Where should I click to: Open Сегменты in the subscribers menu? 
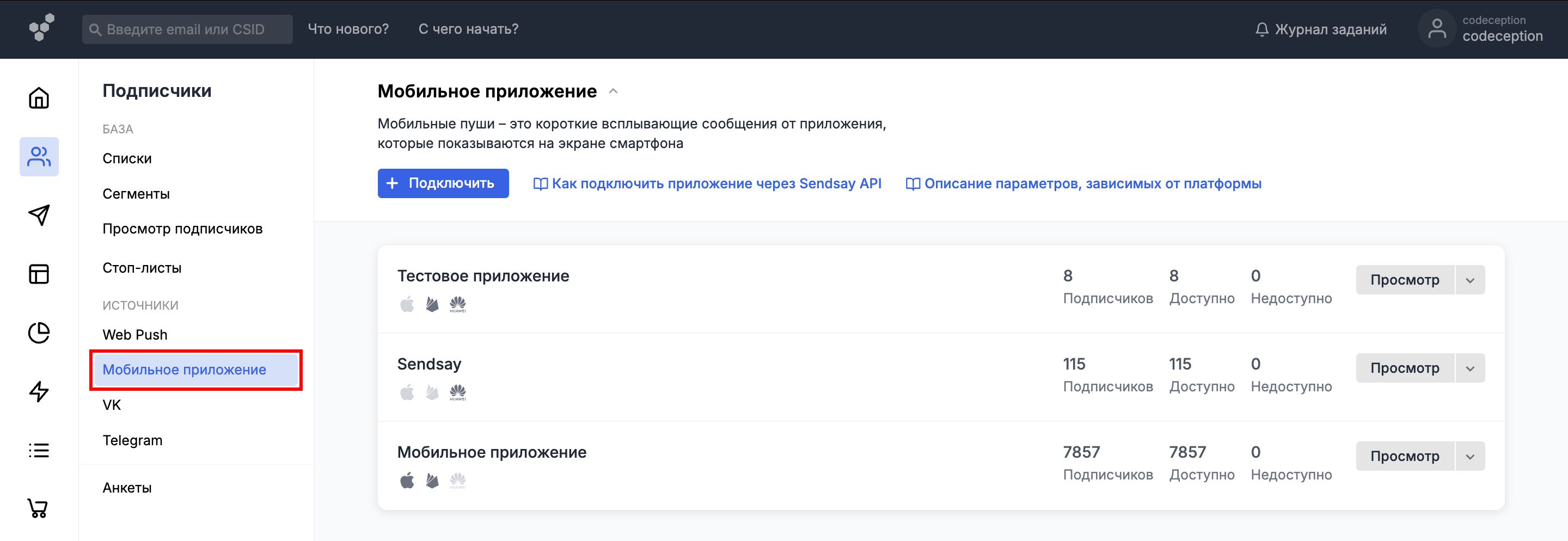(x=136, y=194)
